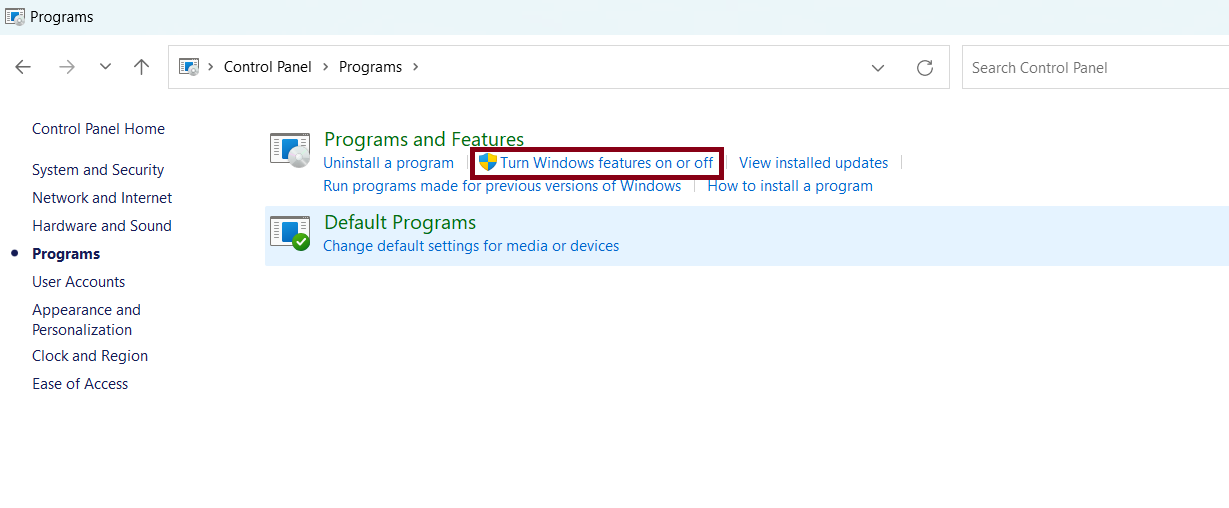Navigate to Control Panel Home
Viewport: 1229px width, 508px height.
98,129
